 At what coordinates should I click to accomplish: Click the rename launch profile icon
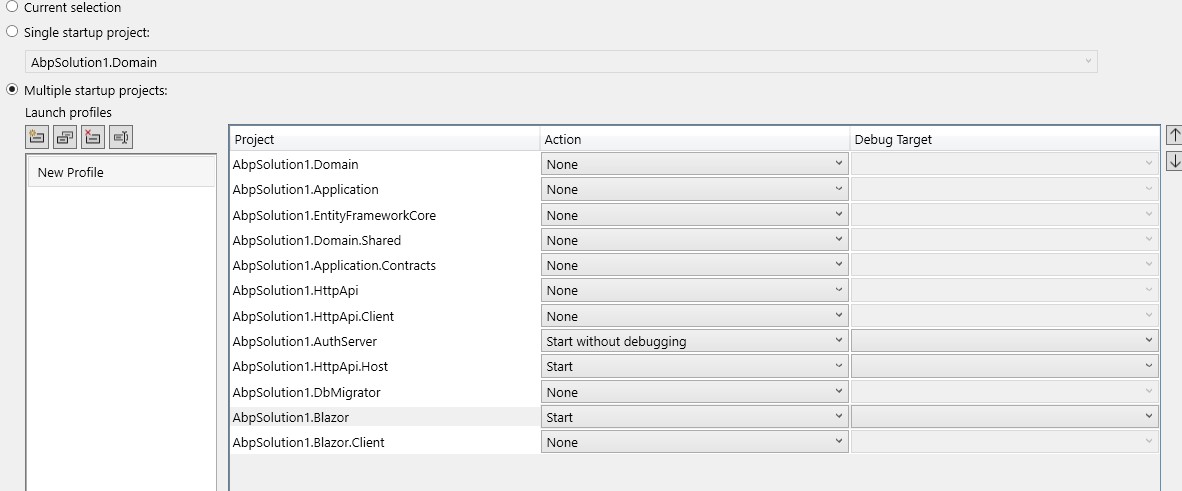pos(121,137)
